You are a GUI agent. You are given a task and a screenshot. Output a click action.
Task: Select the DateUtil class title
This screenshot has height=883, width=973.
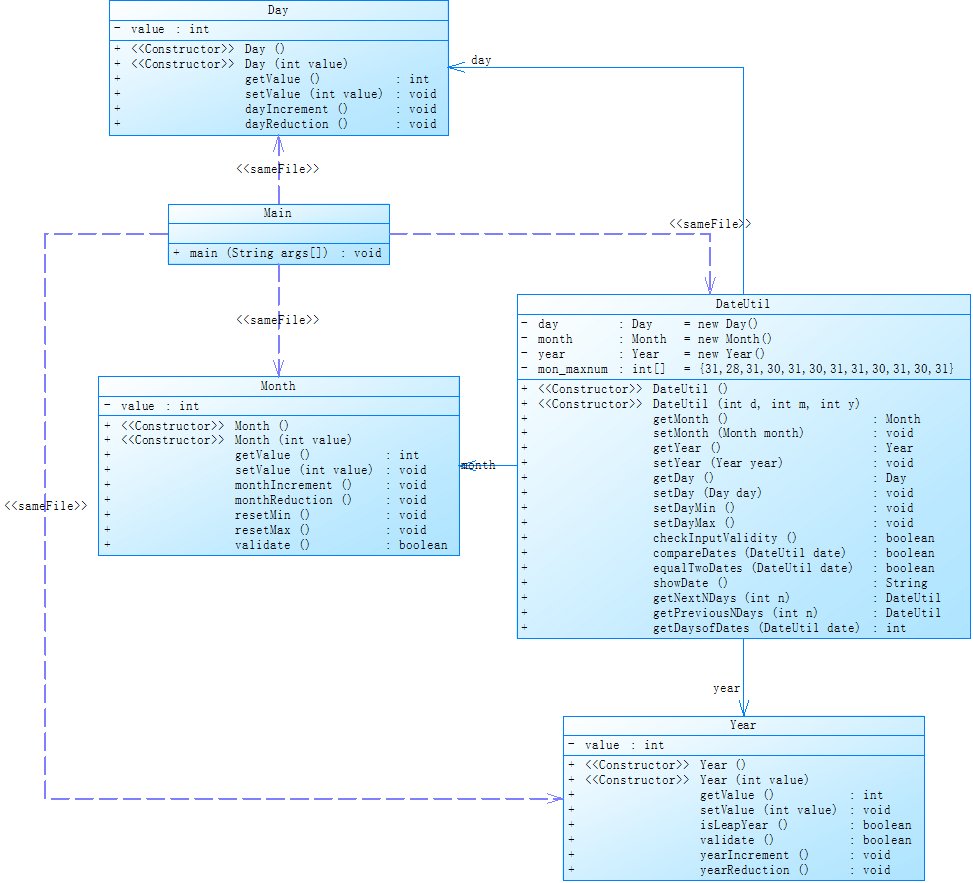(742, 304)
